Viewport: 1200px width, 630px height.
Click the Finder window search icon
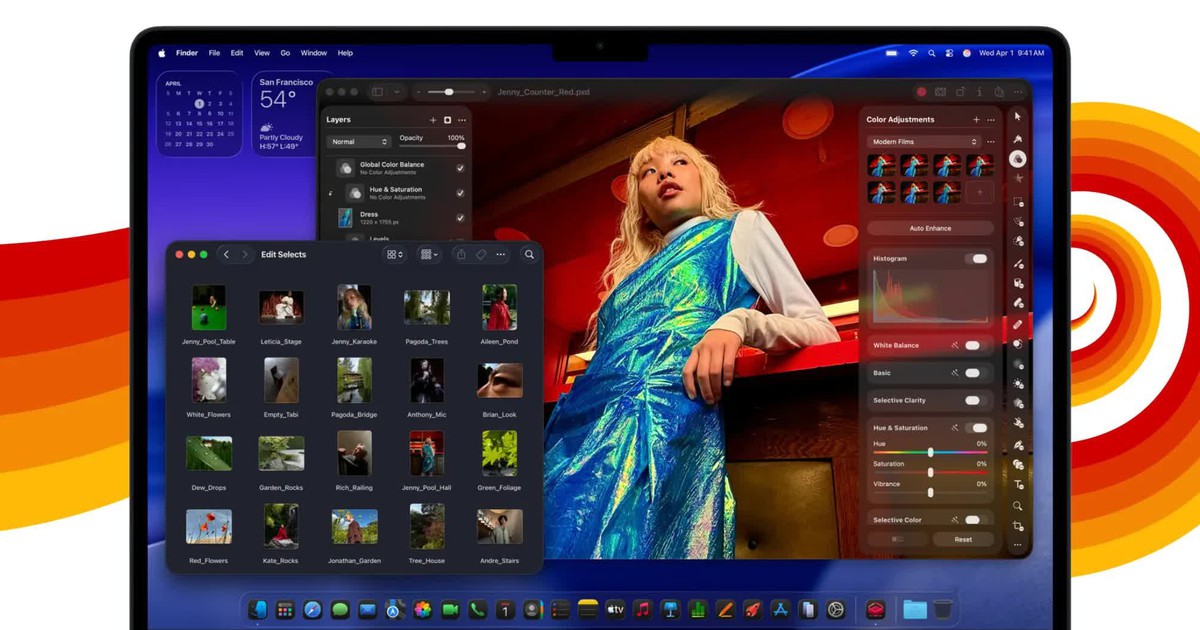pos(529,255)
